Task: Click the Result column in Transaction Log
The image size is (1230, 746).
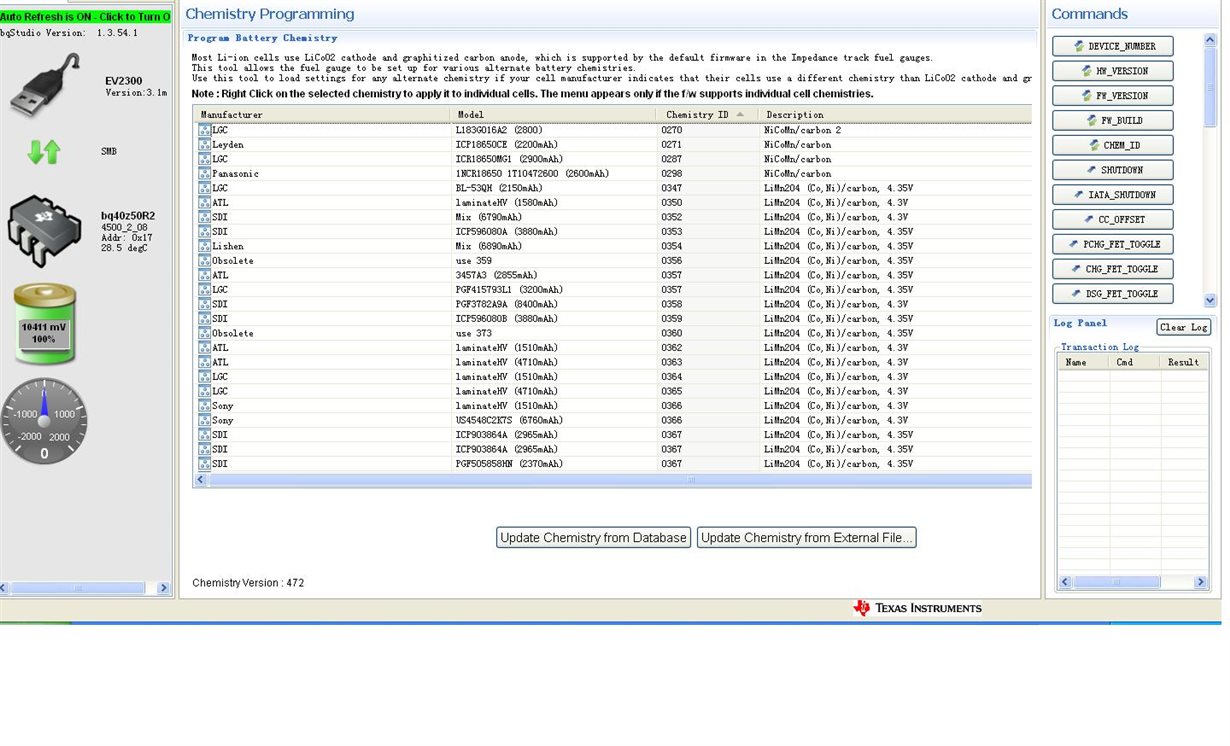Action: tap(1184, 362)
